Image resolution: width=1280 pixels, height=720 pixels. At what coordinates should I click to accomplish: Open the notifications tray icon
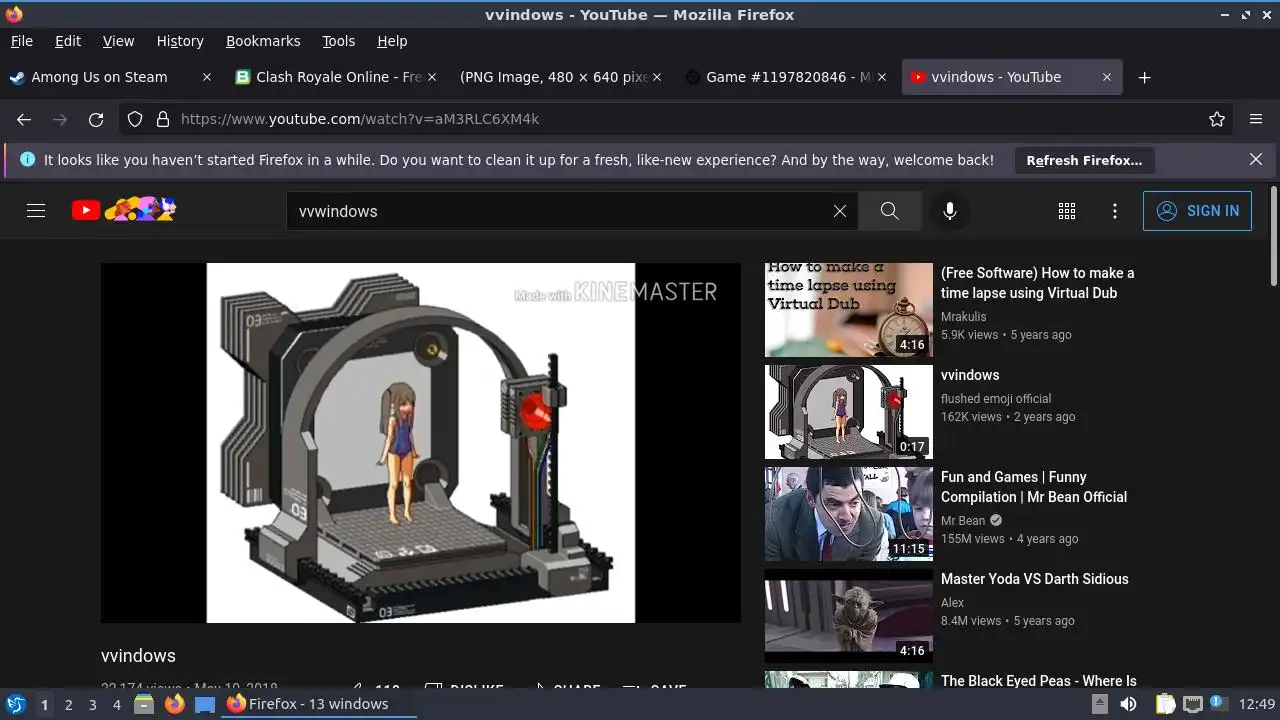click(x=1218, y=703)
